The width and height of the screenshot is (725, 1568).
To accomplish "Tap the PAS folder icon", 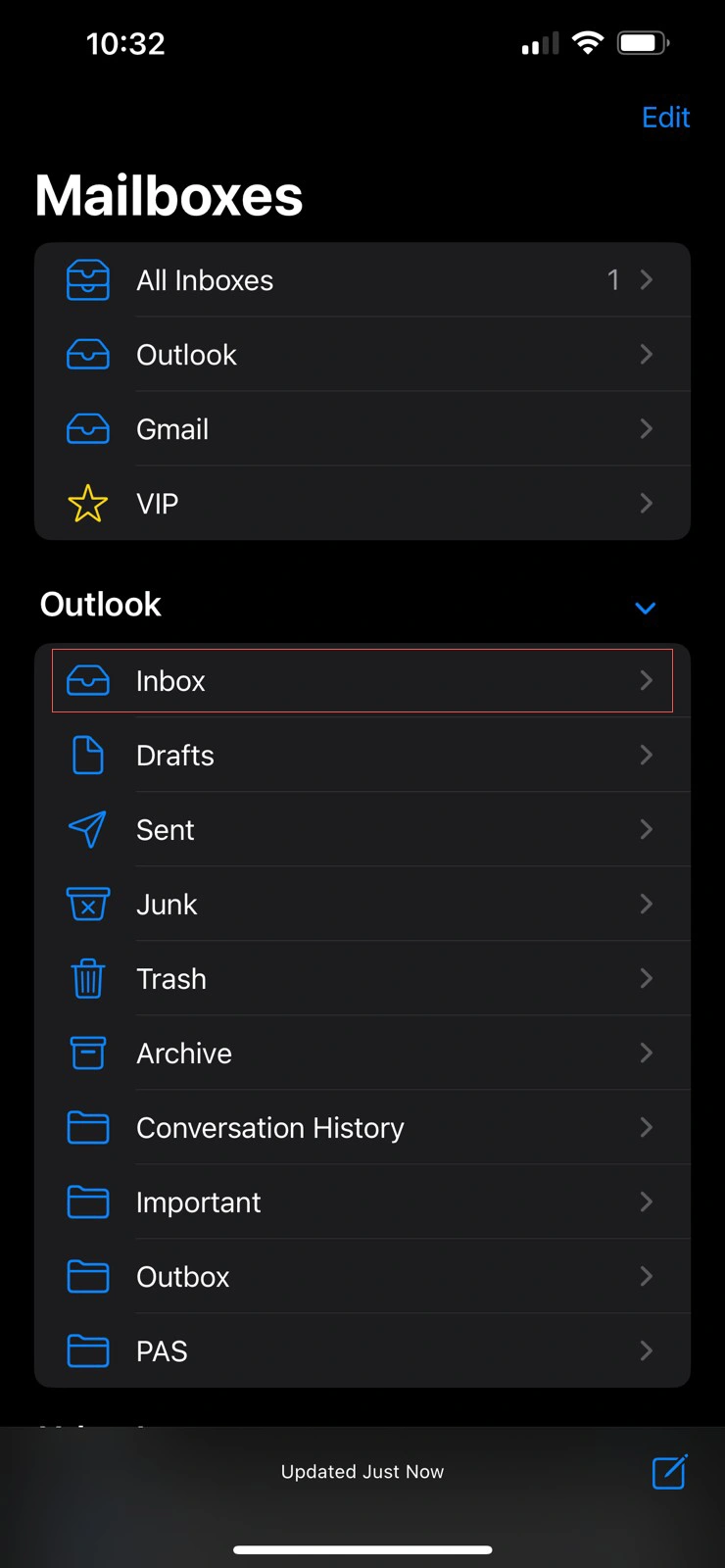I will pos(88,1351).
